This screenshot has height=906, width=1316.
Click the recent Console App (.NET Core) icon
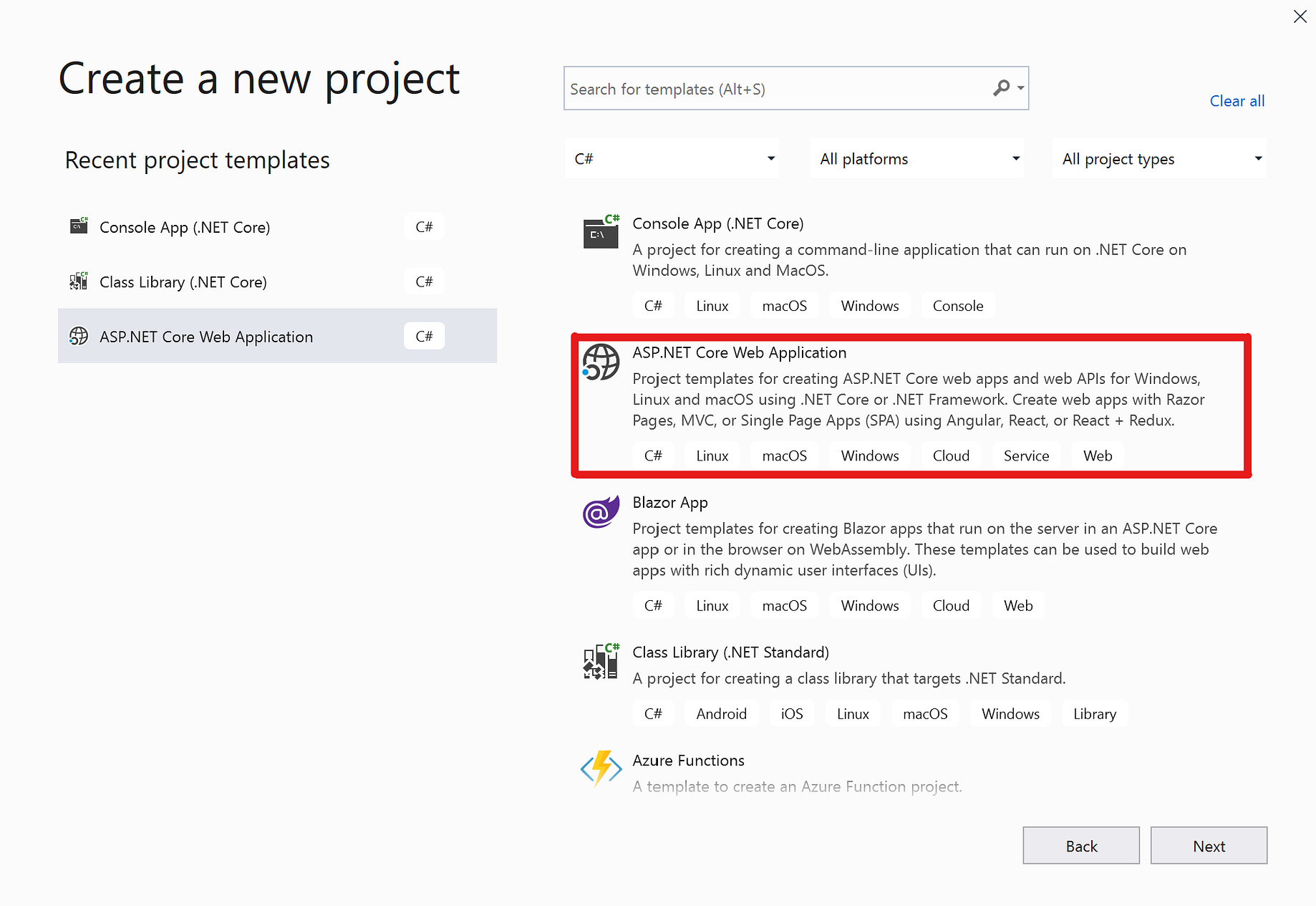[x=79, y=226]
